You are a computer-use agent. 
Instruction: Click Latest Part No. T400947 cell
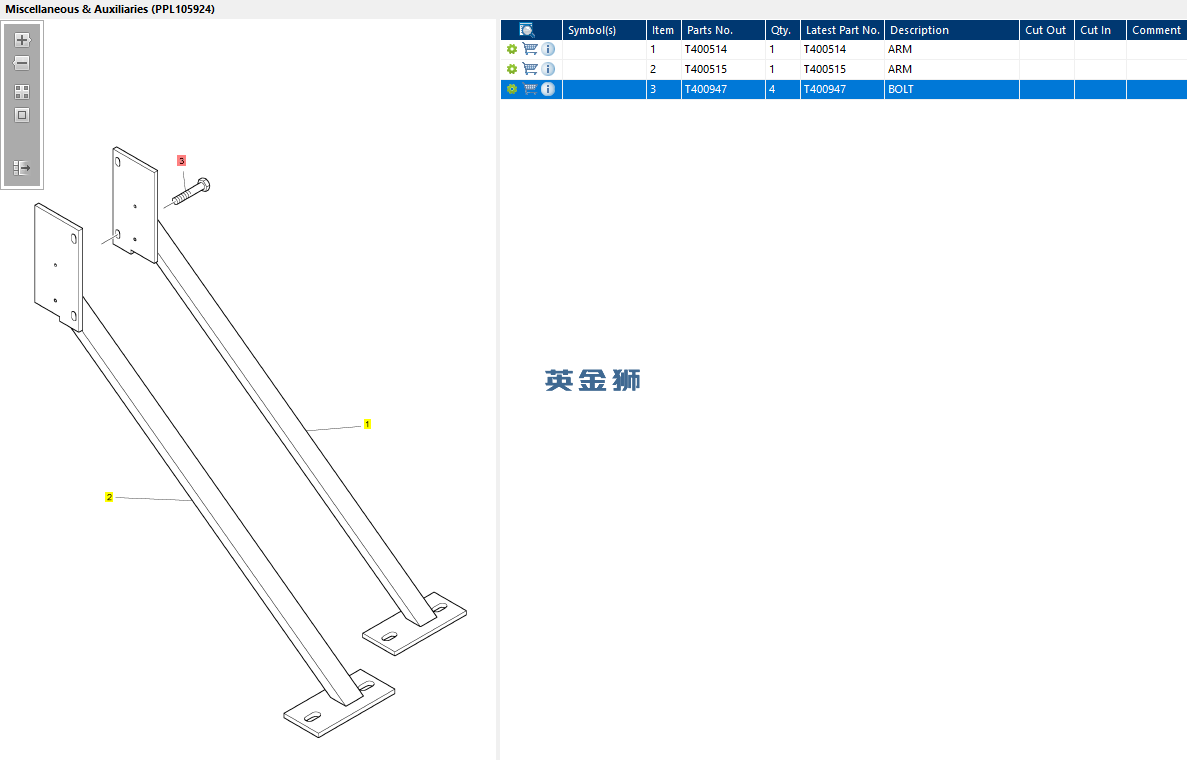(843, 89)
